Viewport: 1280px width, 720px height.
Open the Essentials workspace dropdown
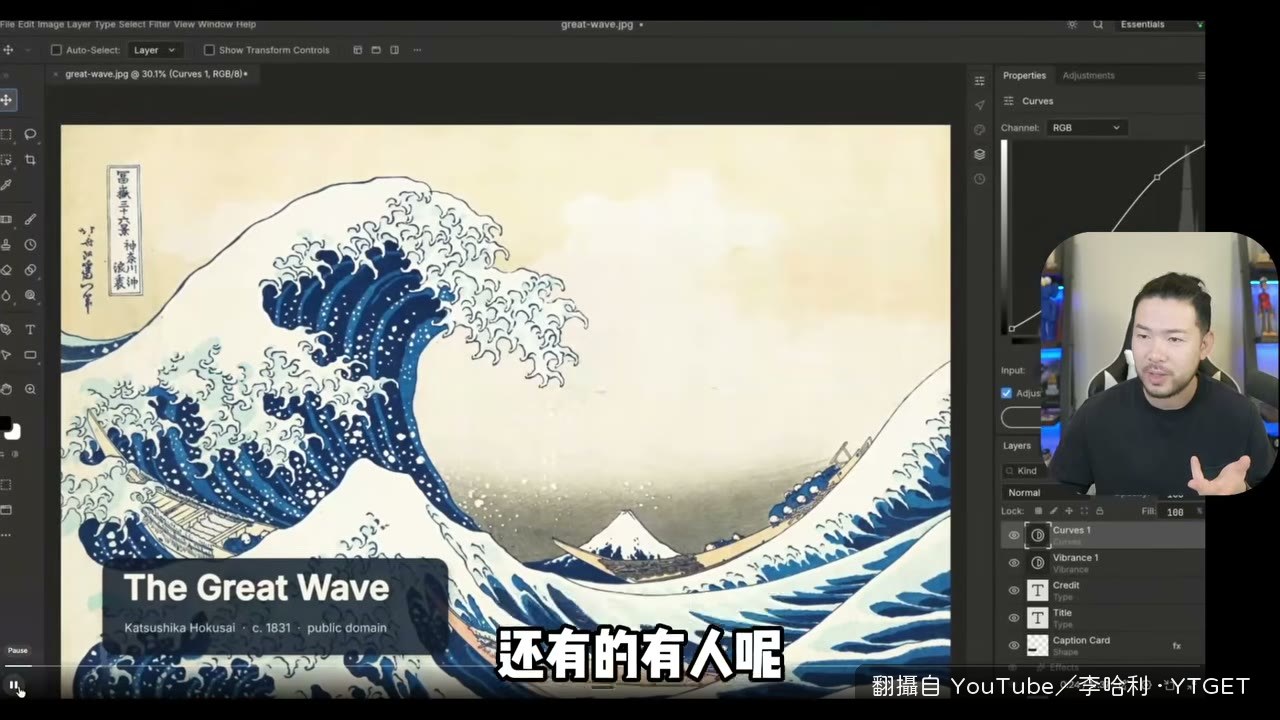tap(1159, 24)
